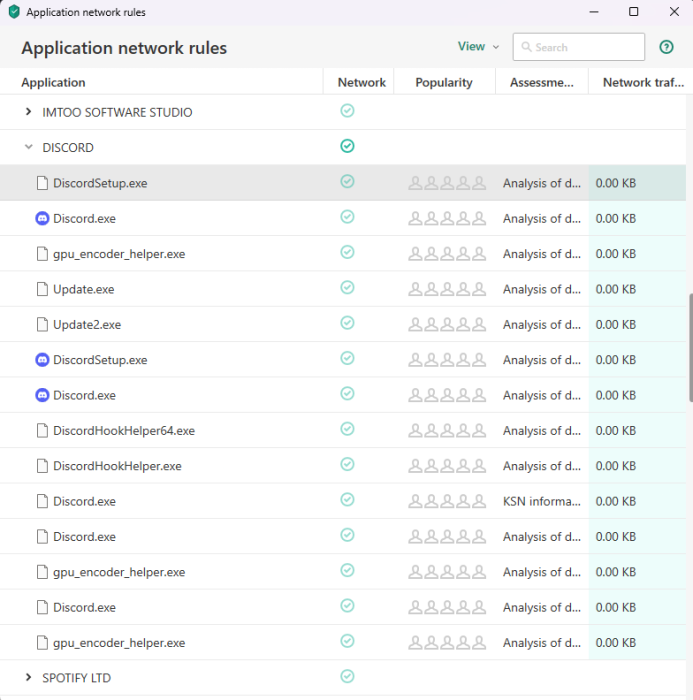
Task: Click network status icon for SPOTIFY LTD
Action: point(347,676)
